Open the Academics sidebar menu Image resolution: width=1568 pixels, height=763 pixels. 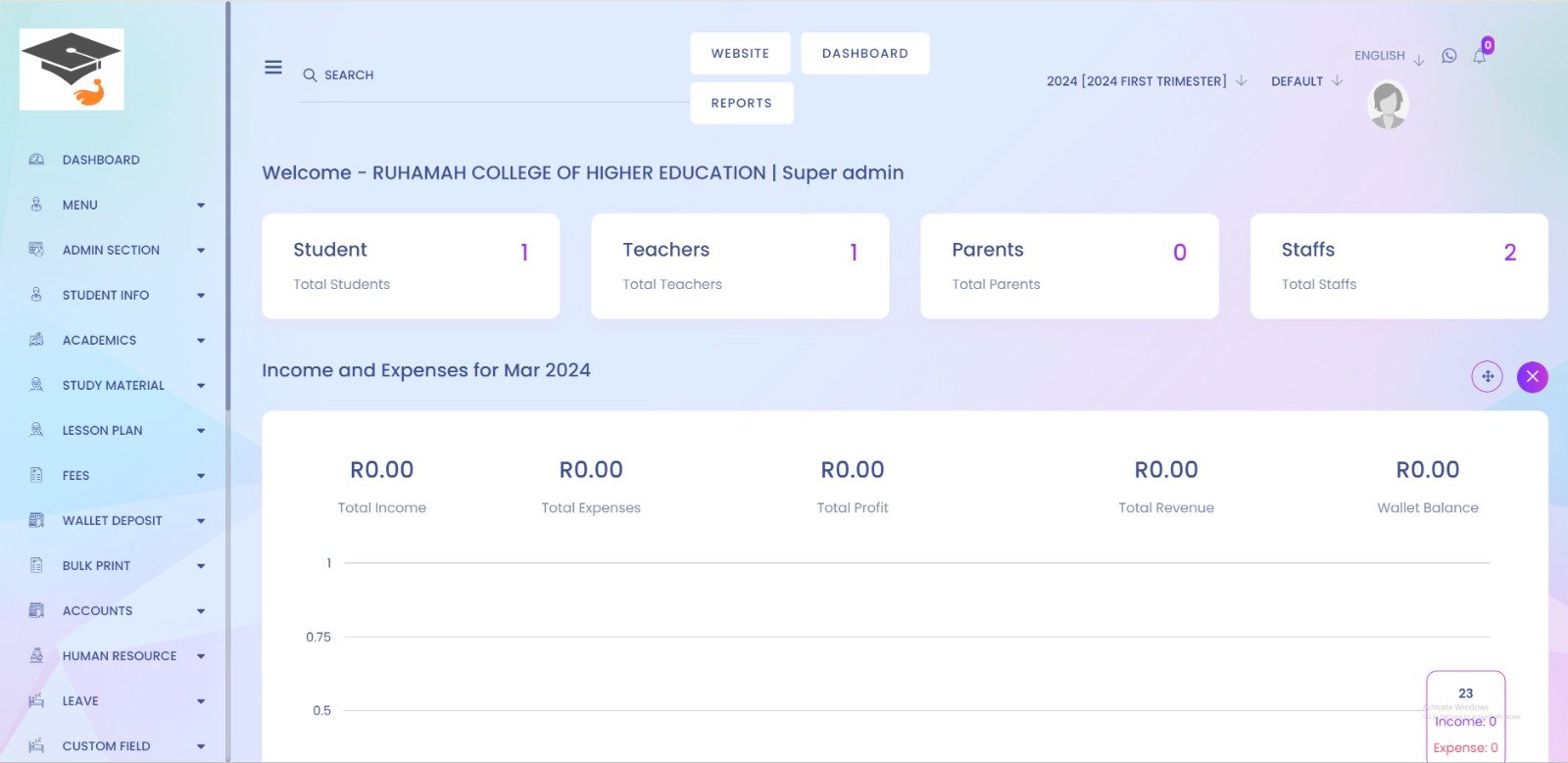[100, 340]
